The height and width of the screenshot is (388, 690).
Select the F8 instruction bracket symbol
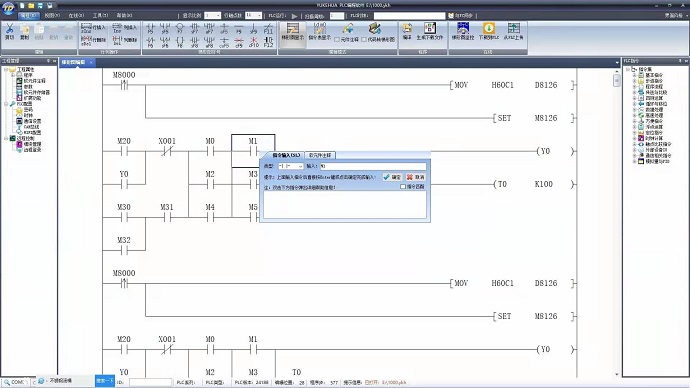click(180, 42)
